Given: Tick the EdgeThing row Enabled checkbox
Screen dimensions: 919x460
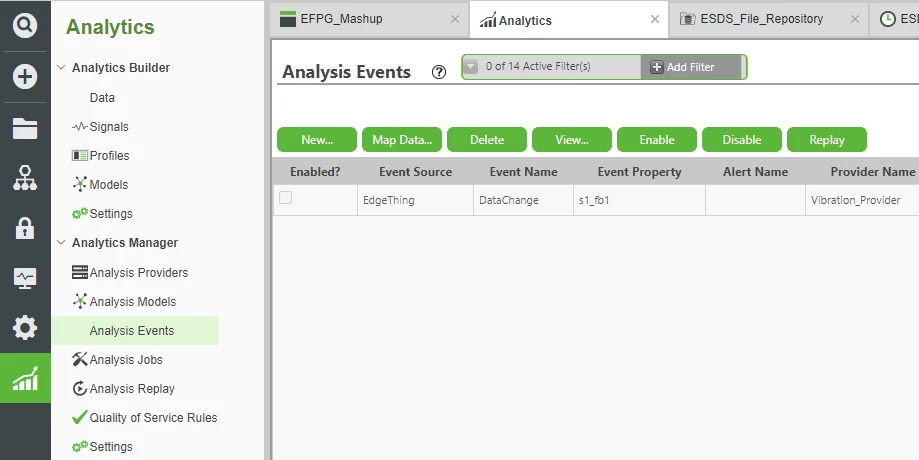Looking at the screenshot, I should tap(285, 197).
